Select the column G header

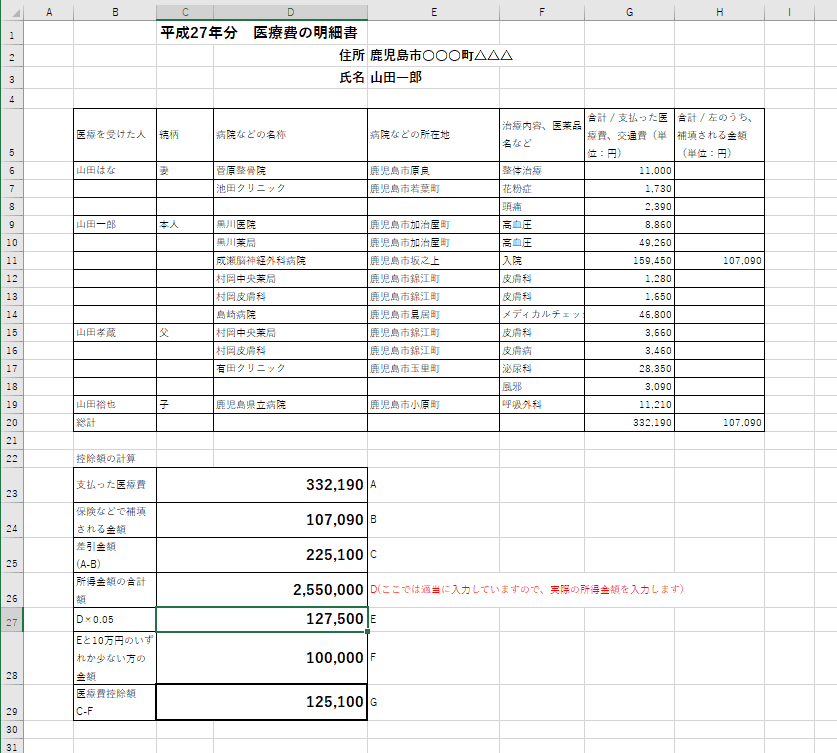pos(629,12)
